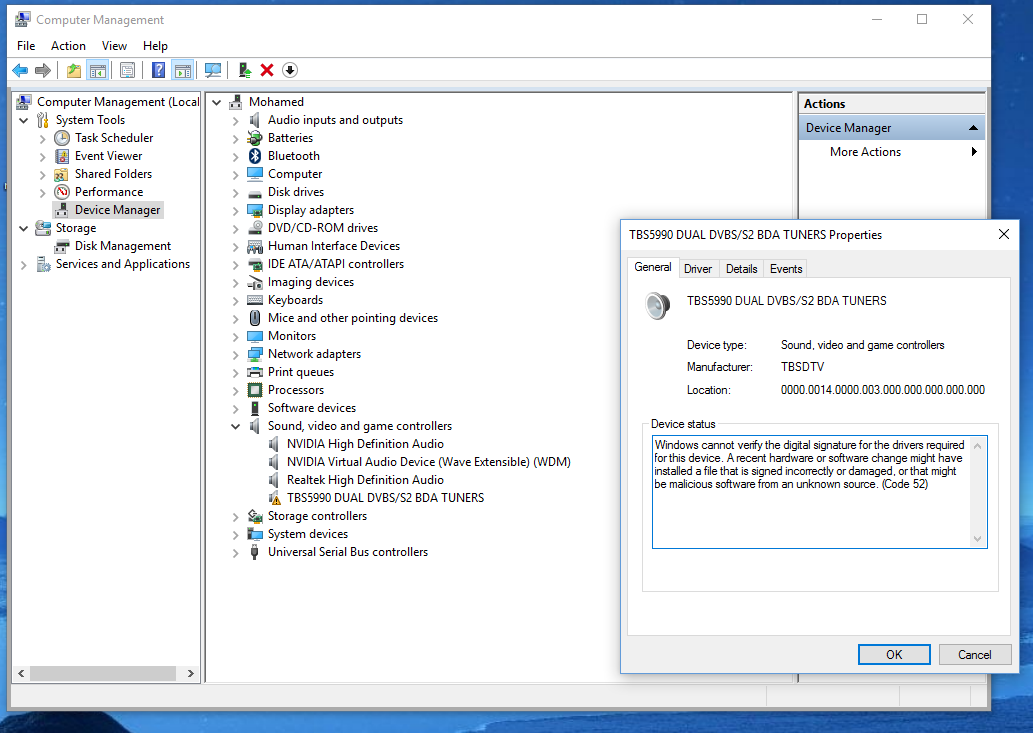Viewport: 1033px width, 733px height.
Task: Toggle Show/Hide Action Pane toolbar icon
Action: pos(182,70)
